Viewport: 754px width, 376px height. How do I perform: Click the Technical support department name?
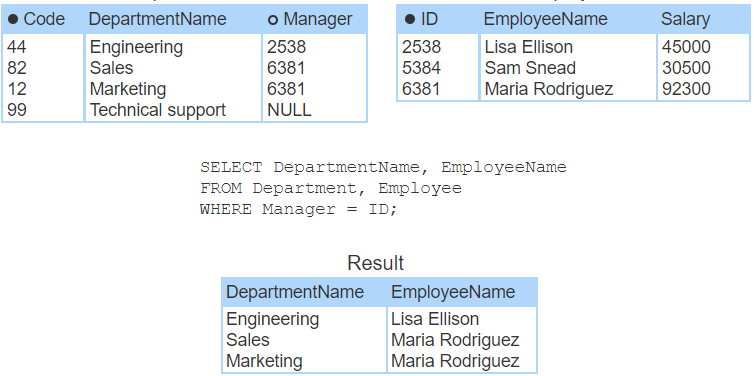(x=158, y=110)
